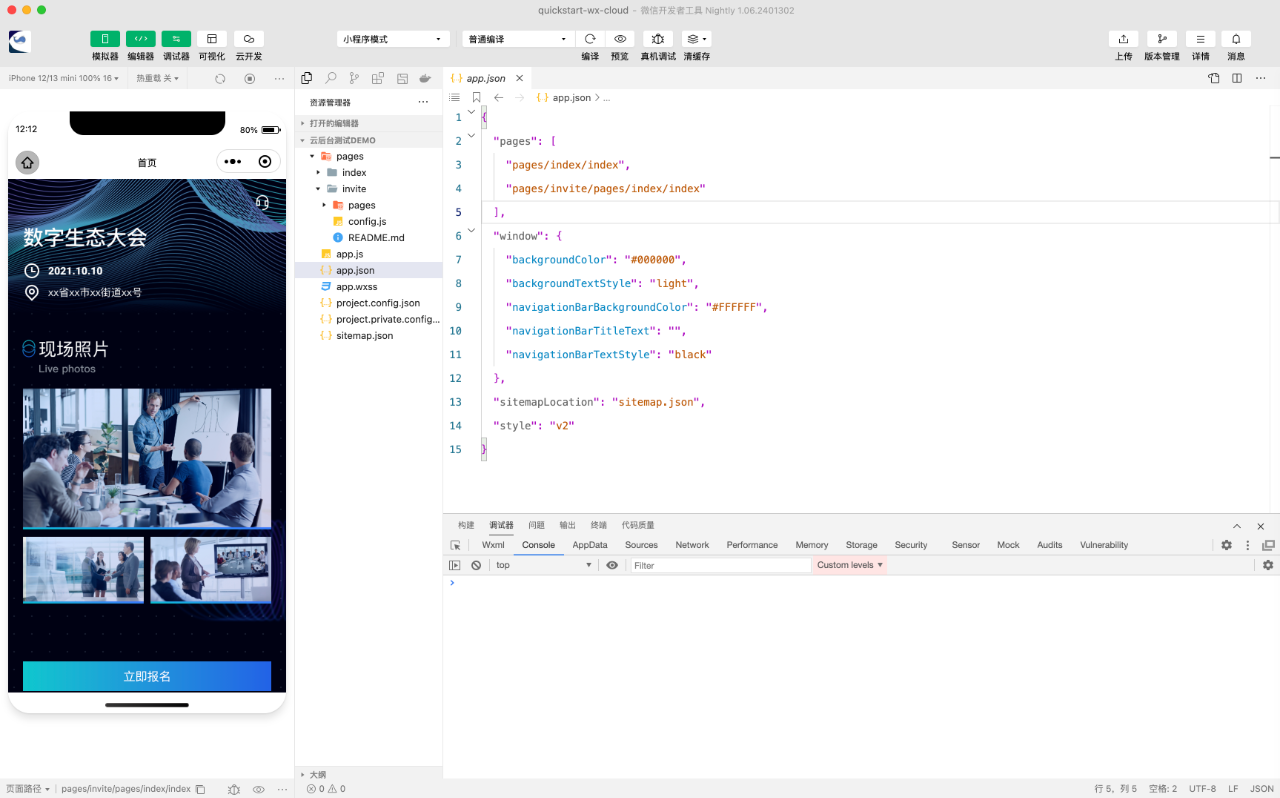Tap the headset customer service icon
Viewport: 1280px width, 798px height.
point(262,202)
